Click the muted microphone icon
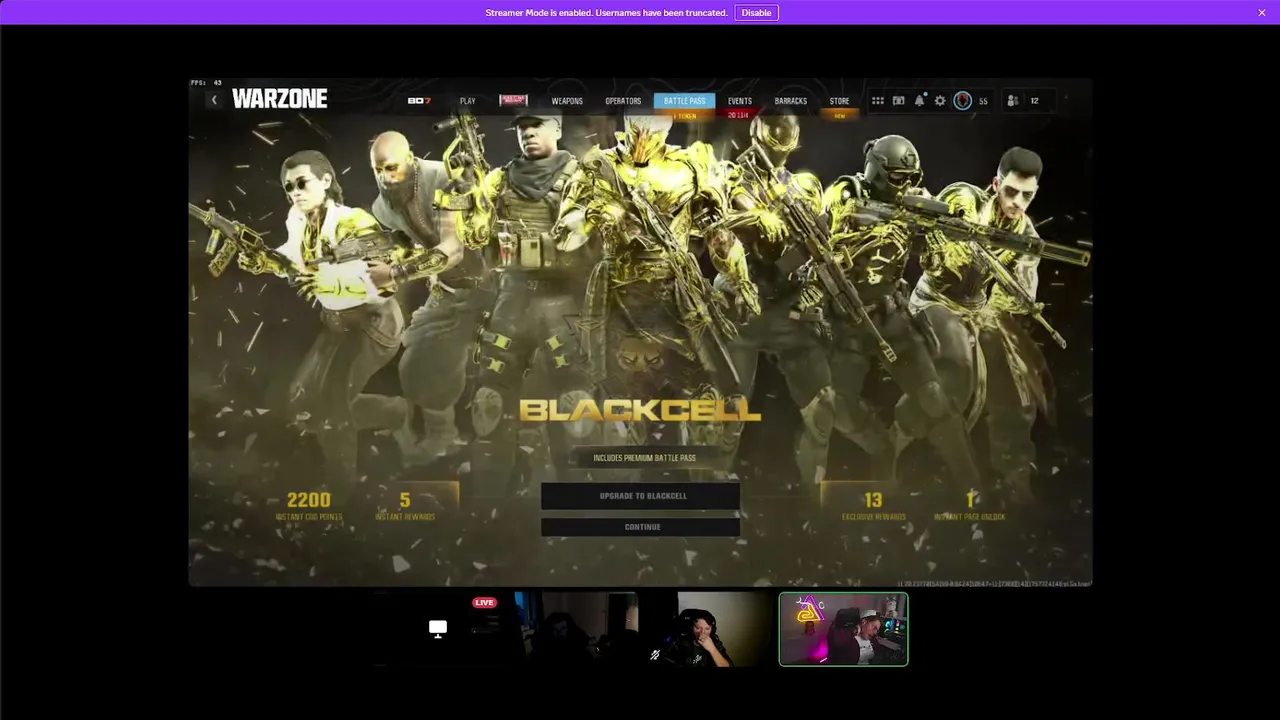The height and width of the screenshot is (720, 1280). [654, 655]
